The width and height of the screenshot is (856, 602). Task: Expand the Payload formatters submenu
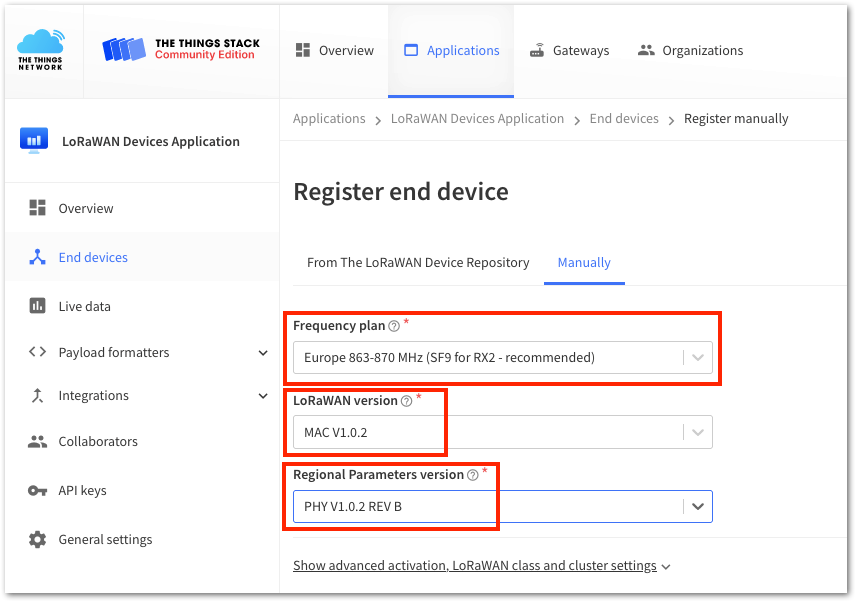click(x=263, y=353)
